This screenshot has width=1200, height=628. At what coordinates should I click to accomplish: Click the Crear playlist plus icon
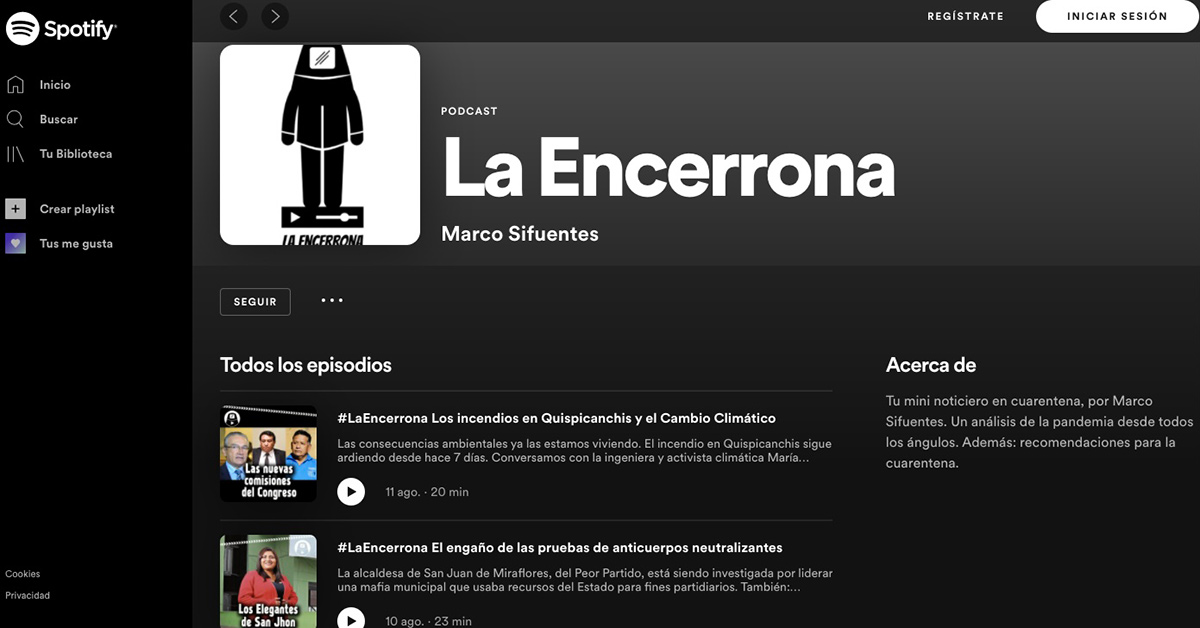click(x=15, y=209)
